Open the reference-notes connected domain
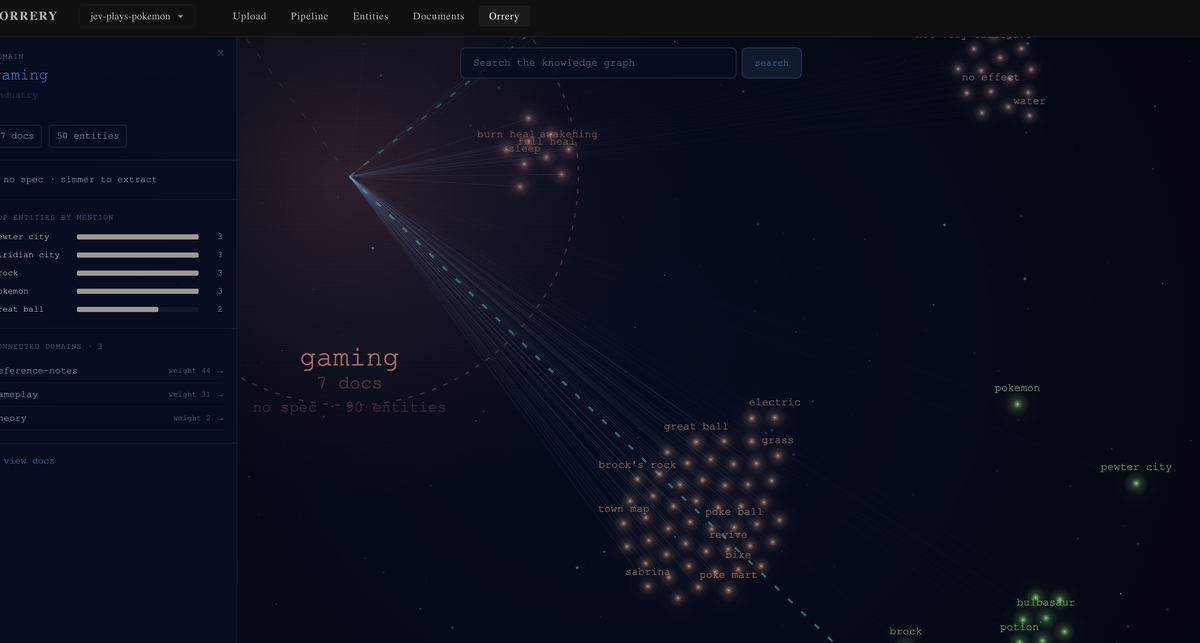The width and height of the screenshot is (1200, 643). [112, 371]
